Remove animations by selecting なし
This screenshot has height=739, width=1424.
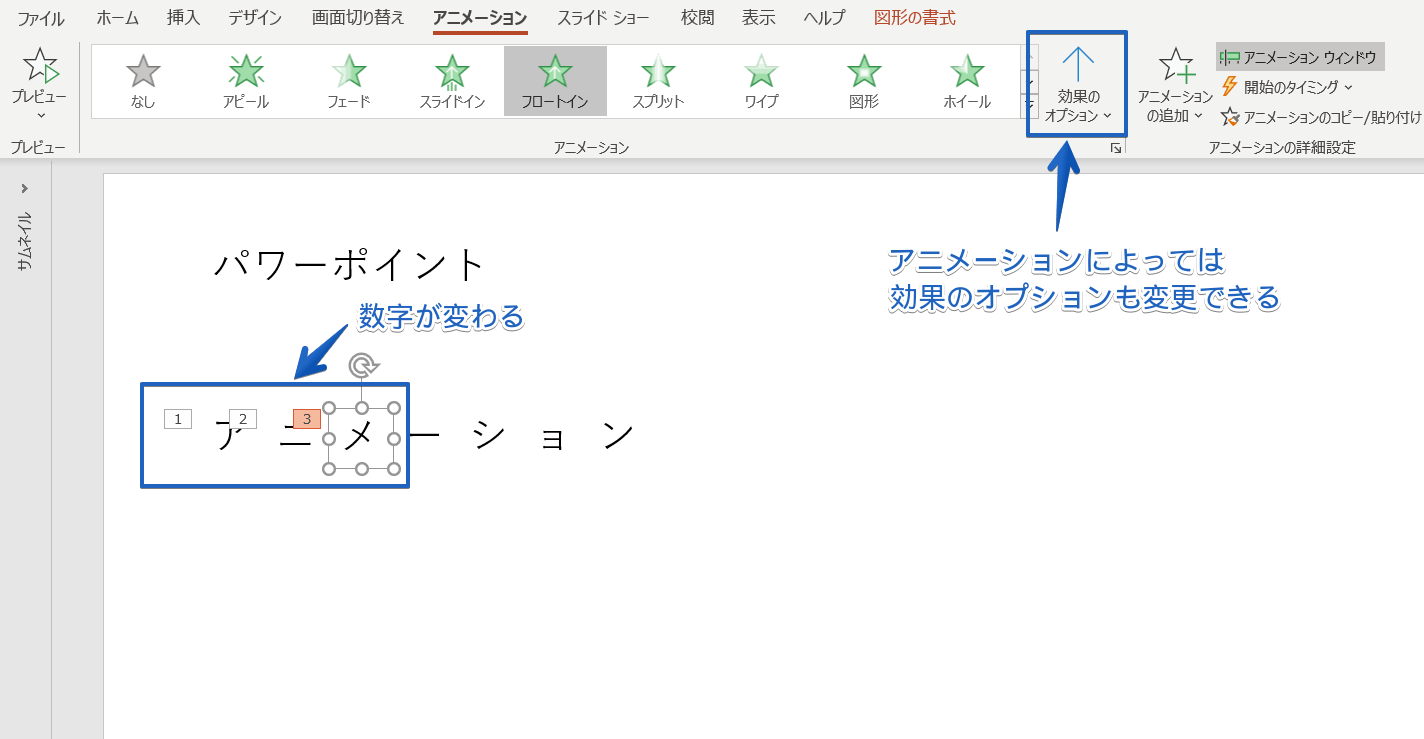click(x=141, y=80)
